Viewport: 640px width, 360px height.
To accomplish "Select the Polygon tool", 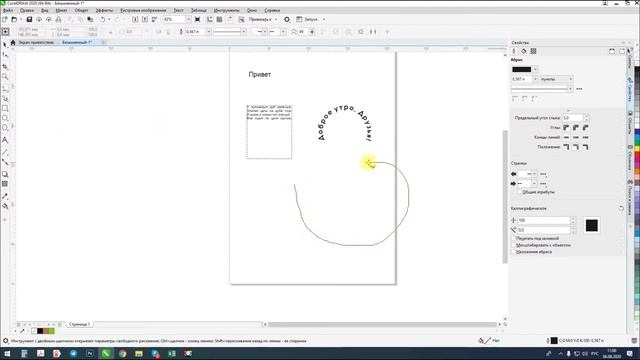I will tap(5, 128).
